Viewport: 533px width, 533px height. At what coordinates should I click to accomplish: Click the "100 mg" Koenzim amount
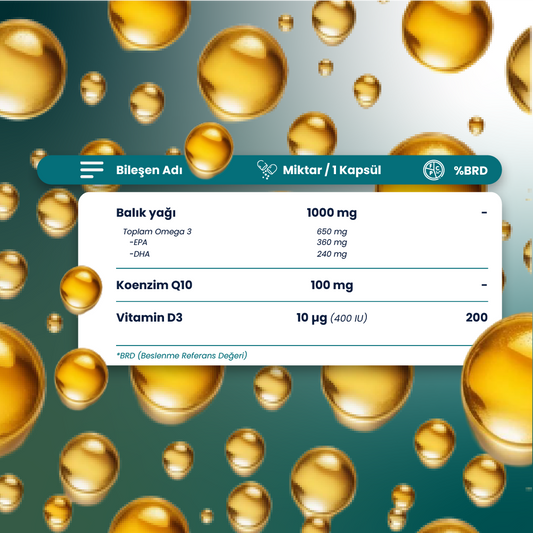point(332,285)
